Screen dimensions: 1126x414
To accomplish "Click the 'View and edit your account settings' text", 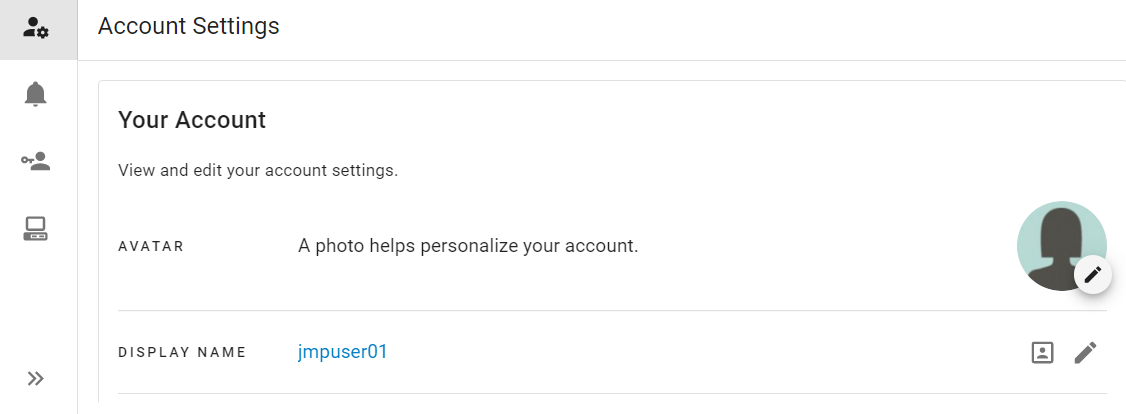I will click(258, 170).
